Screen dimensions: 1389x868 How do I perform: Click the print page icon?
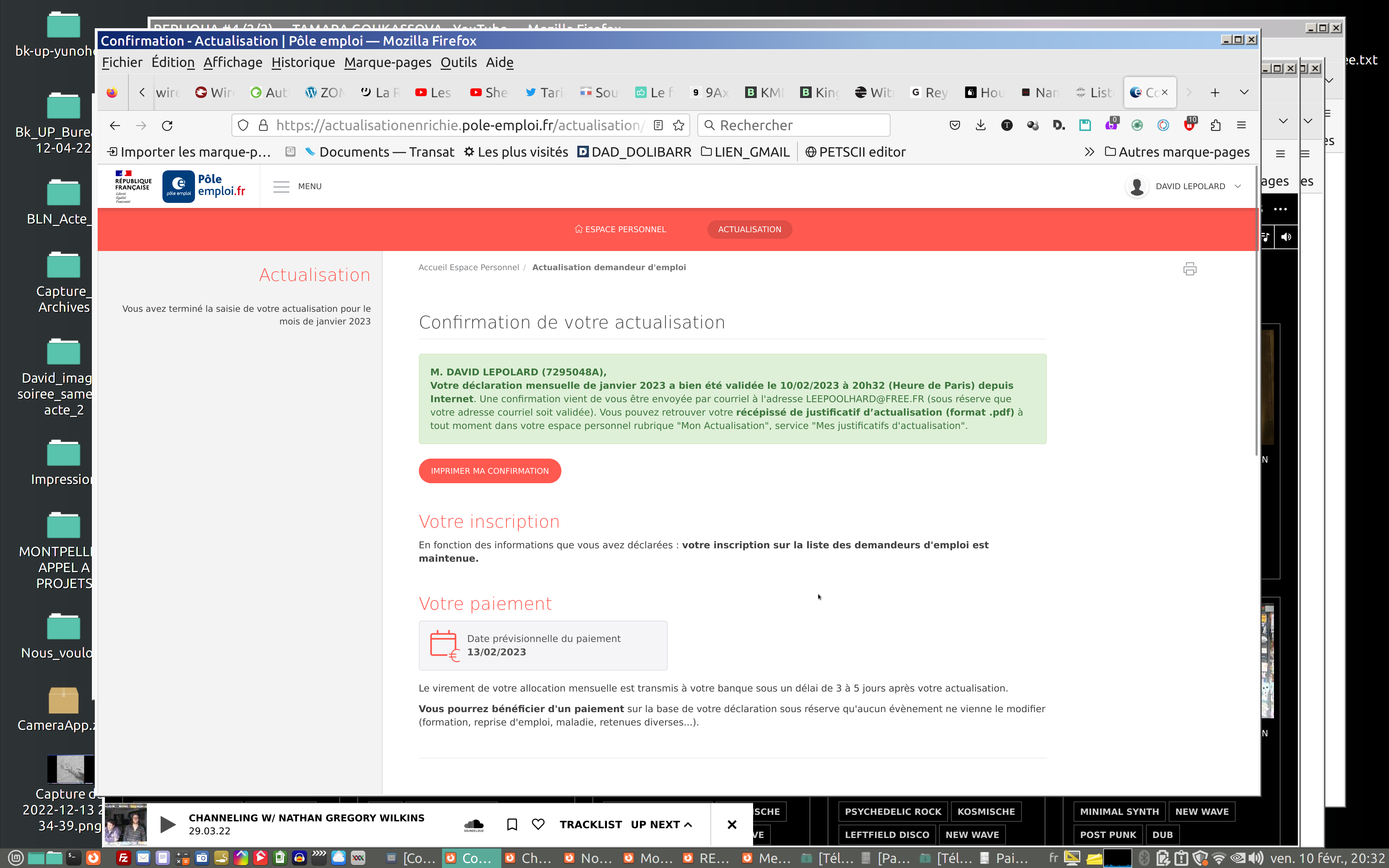coord(1189,269)
